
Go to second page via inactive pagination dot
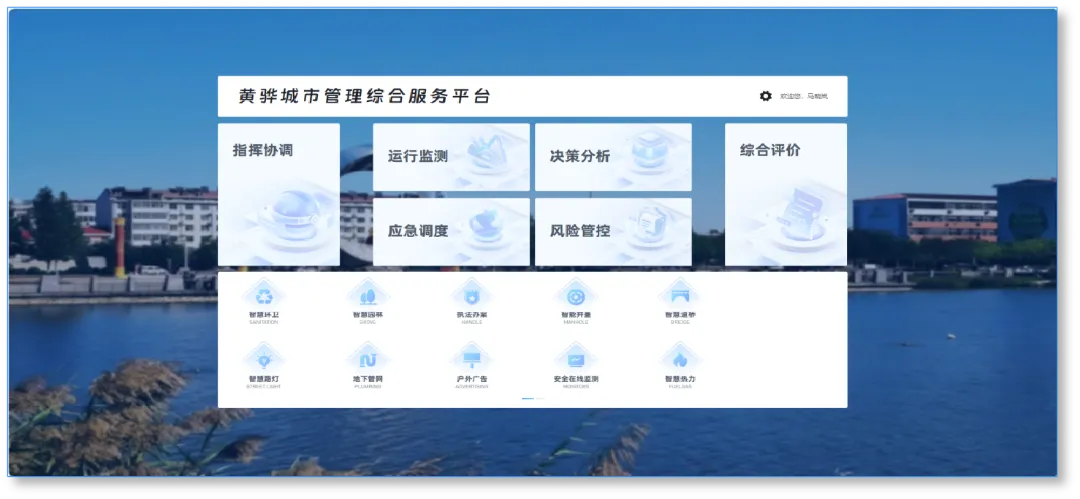[x=540, y=398]
